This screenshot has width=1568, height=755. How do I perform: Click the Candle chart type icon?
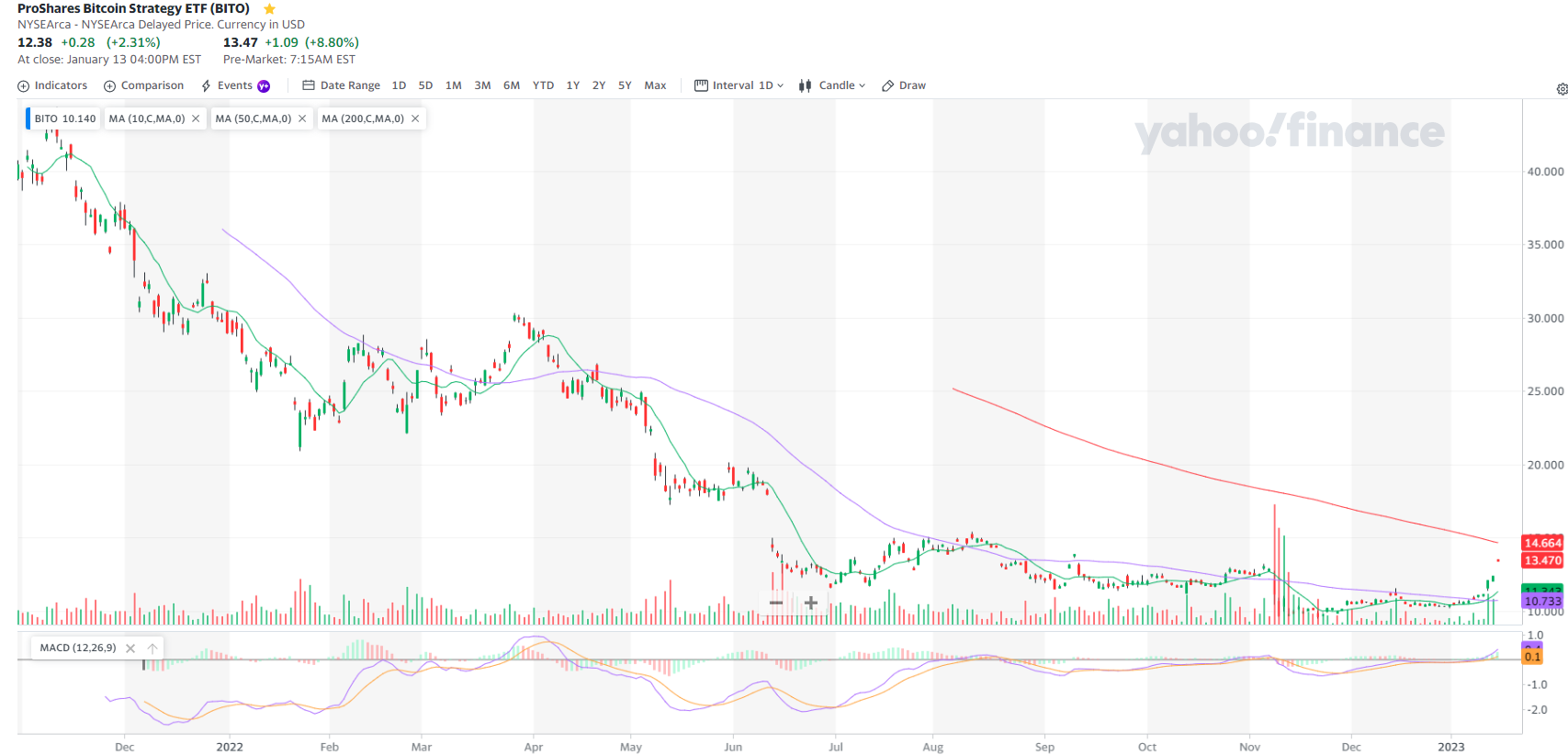(805, 85)
